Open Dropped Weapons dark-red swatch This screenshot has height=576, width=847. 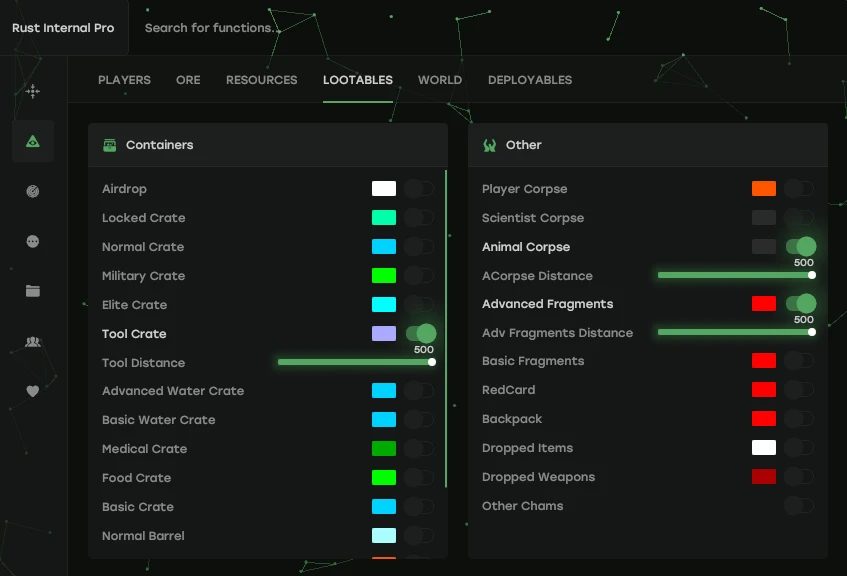click(764, 477)
